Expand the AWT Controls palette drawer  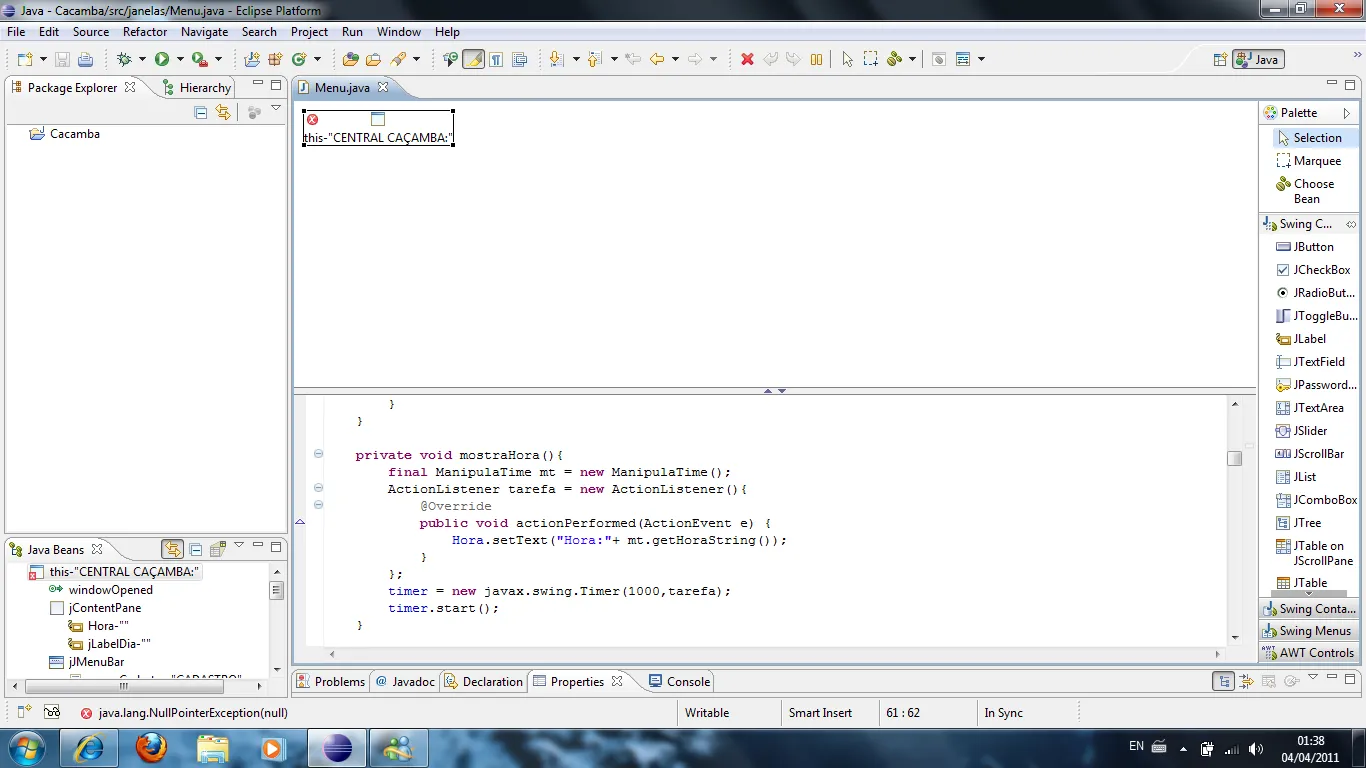[1308, 653]
